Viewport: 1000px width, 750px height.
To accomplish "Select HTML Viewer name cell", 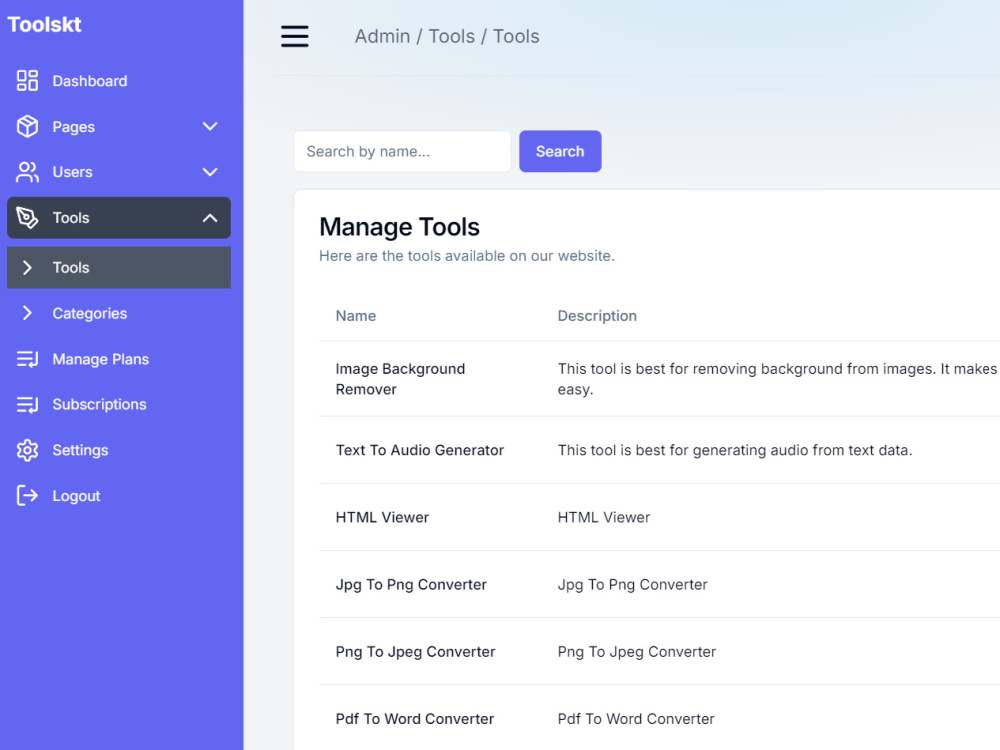I will 382,517.
